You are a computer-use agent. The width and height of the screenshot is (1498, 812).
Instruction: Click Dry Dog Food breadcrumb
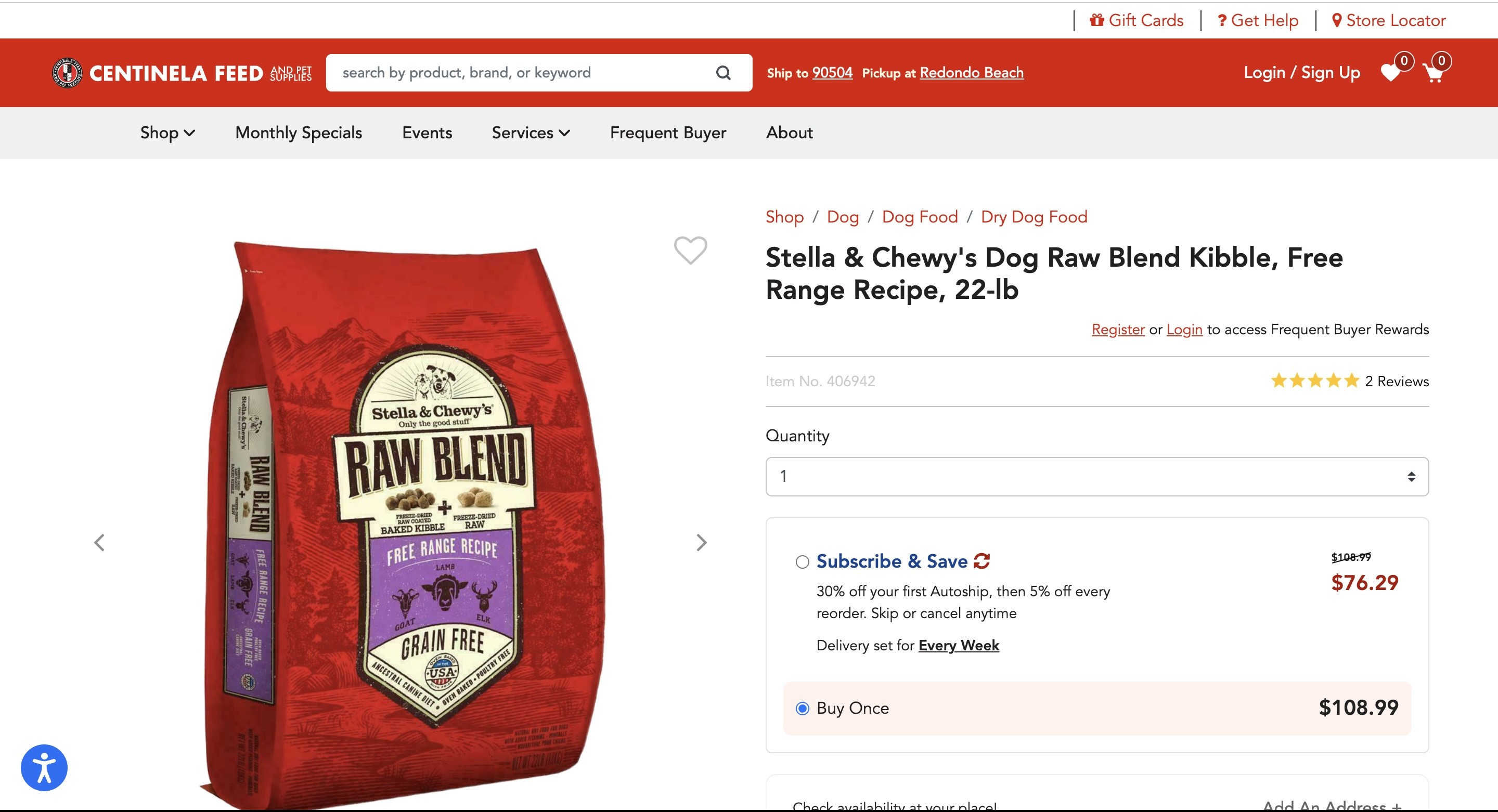point(1034,217)
